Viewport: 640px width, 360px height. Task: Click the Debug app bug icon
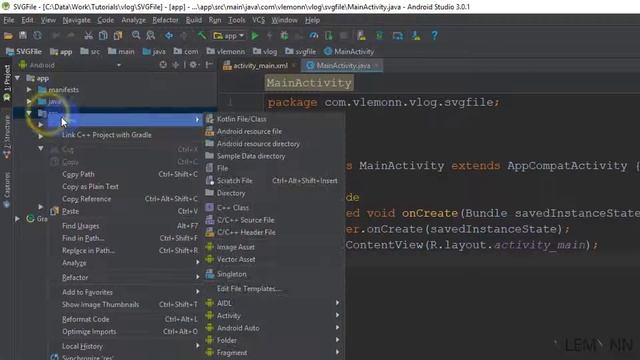(x=284, y=36)
